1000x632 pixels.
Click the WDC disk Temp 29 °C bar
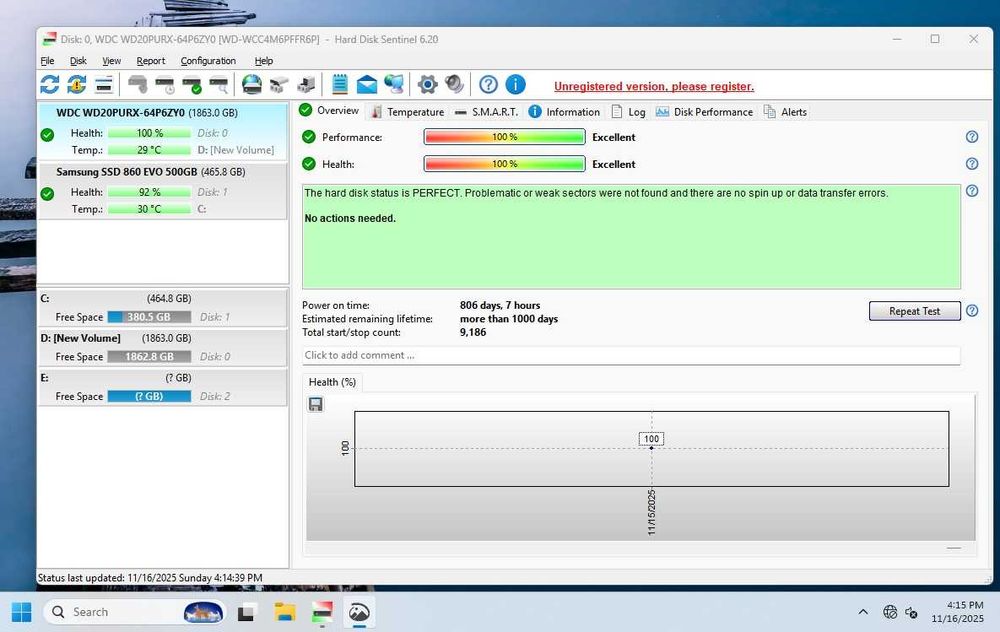pos(149,150)
